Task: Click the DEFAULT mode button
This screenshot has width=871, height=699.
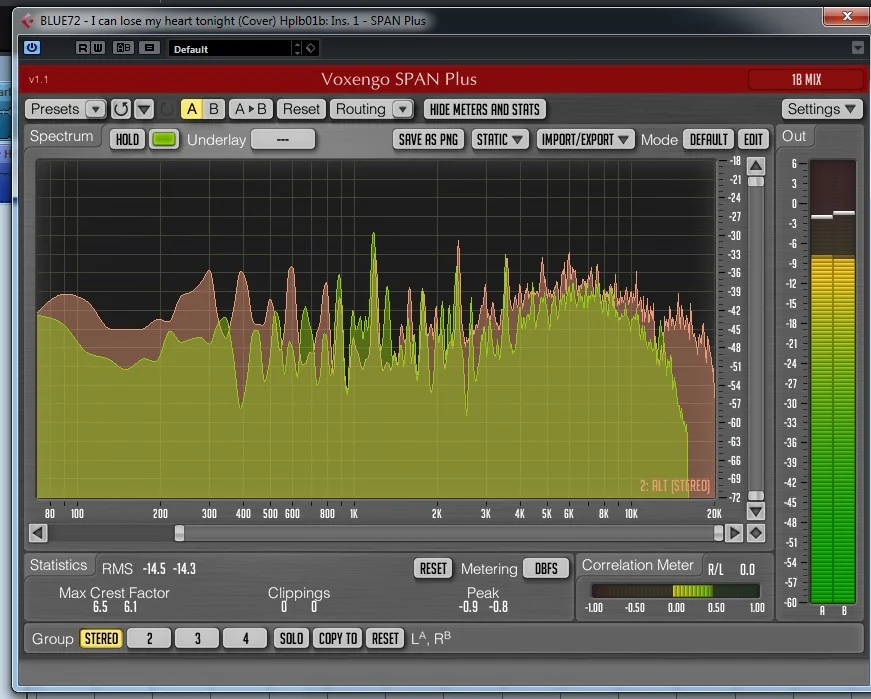Action: pyautogui.click(x=708, y=139)
